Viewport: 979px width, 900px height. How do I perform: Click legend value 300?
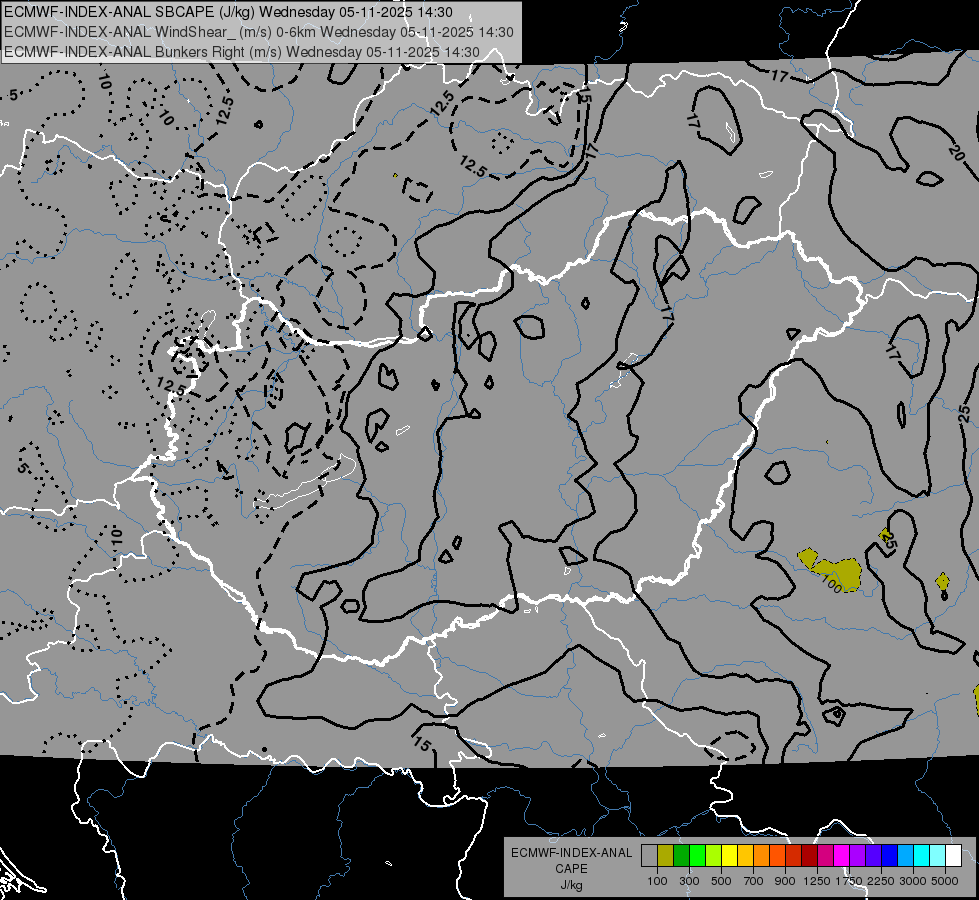(689, 881)
